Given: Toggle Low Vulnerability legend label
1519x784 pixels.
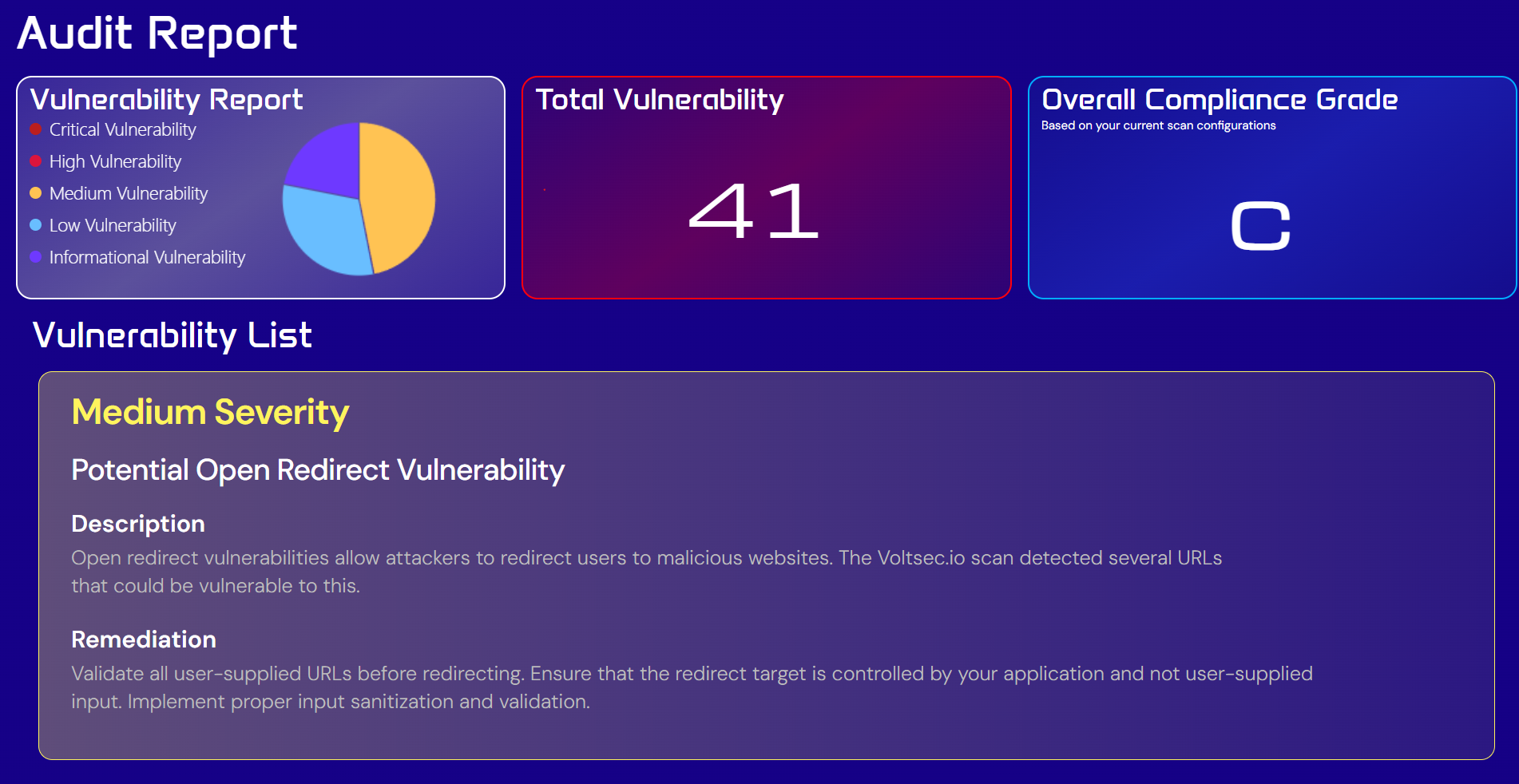Looking at the screenshot, I should pos(113,225).
